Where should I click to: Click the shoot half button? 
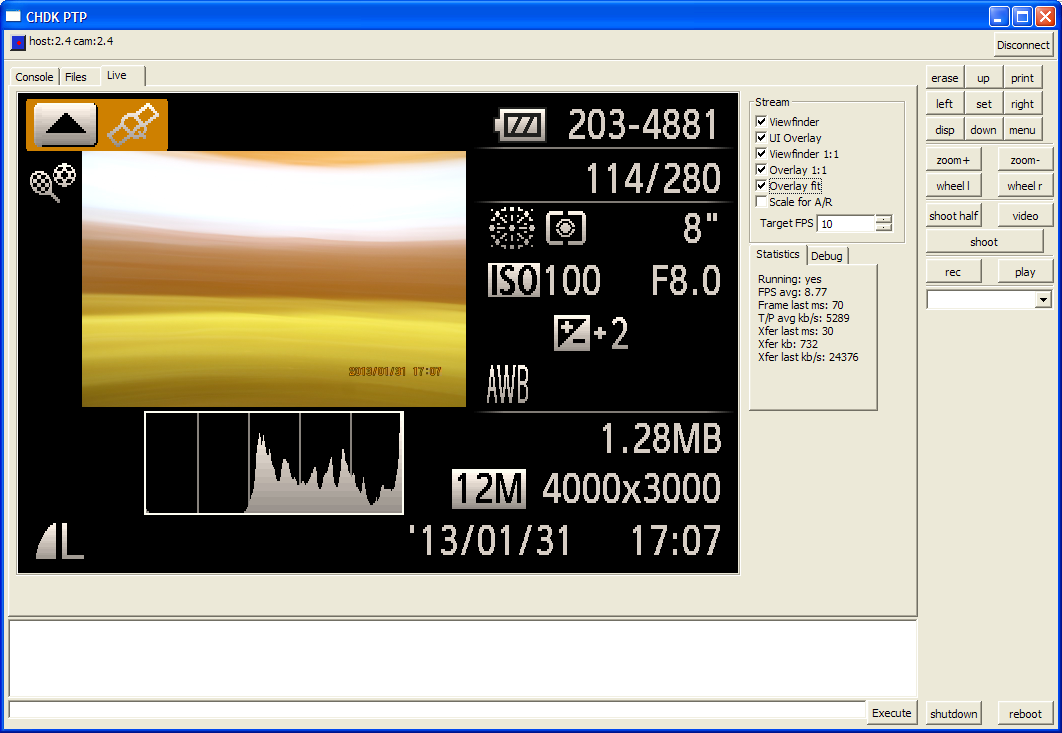click(x=953, y=215)
